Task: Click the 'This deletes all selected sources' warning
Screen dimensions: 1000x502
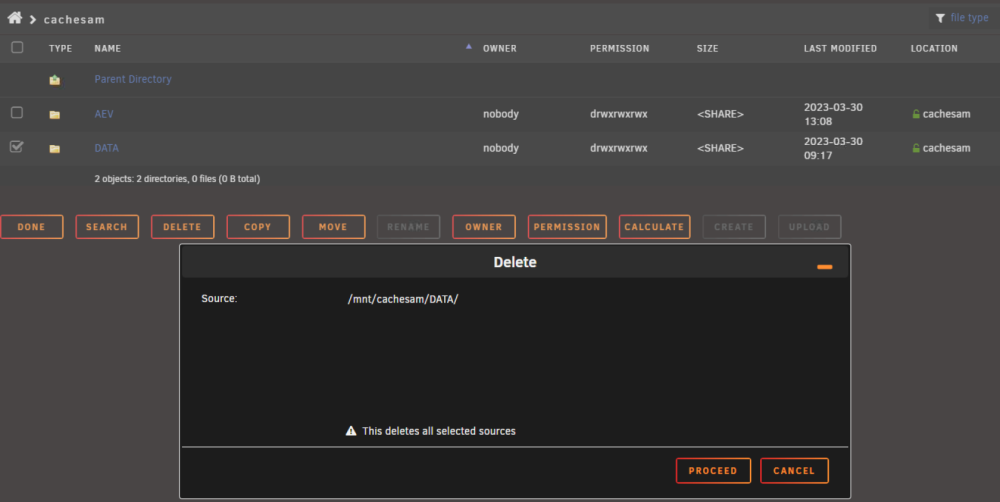Action: (439, 431)
